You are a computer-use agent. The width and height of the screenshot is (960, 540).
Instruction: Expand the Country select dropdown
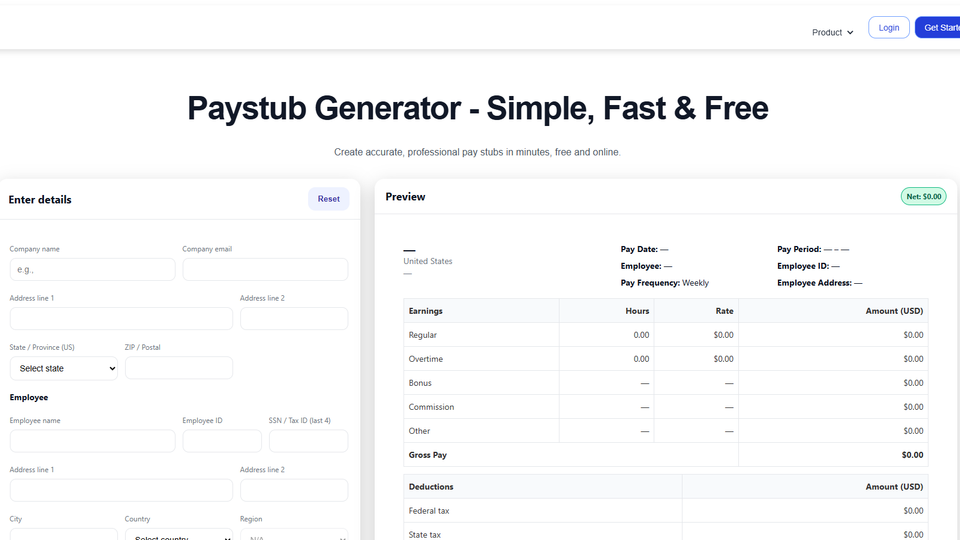coord(179,535)
